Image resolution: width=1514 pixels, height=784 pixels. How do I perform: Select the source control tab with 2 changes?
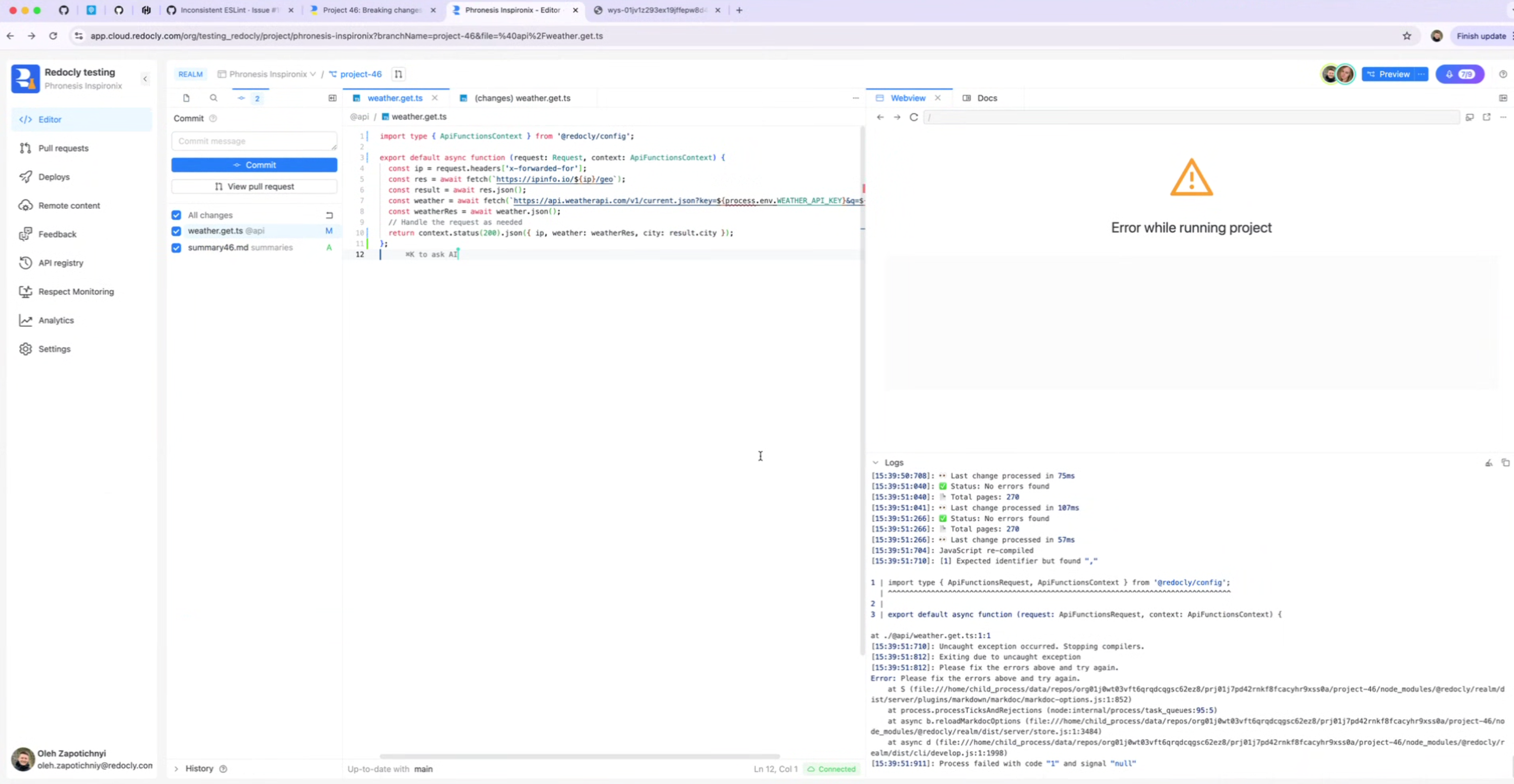pyautogui.click(x=250, y=98)
